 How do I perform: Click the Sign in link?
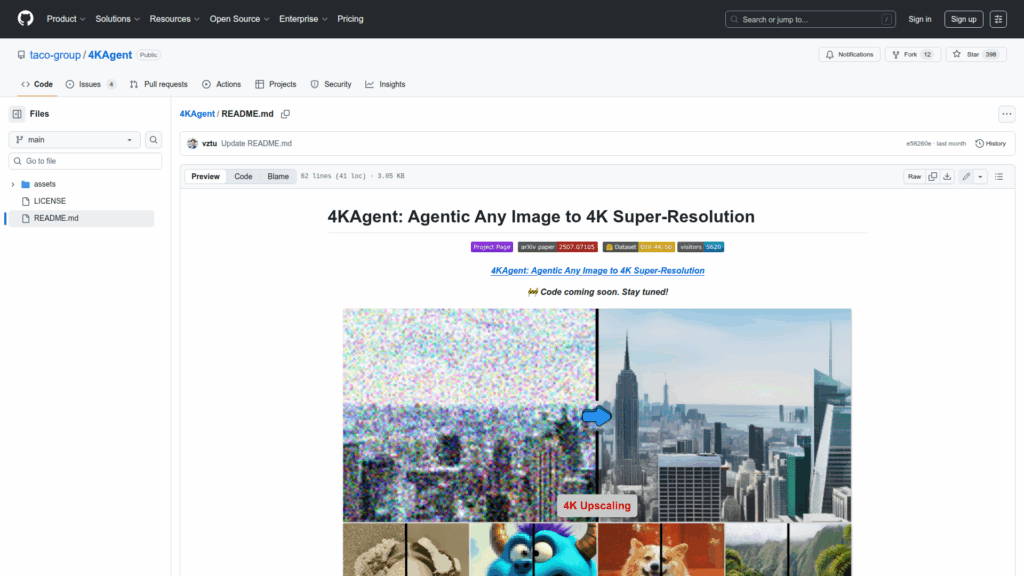(x=920, y=19)
